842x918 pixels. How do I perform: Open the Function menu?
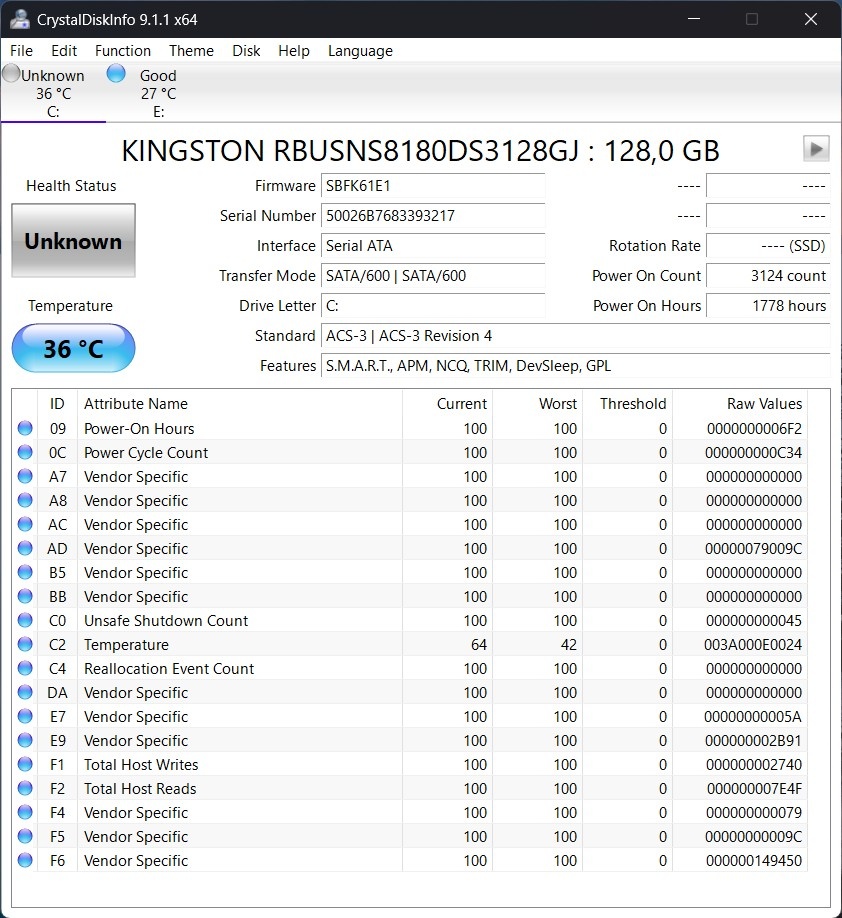coord(123,51)
